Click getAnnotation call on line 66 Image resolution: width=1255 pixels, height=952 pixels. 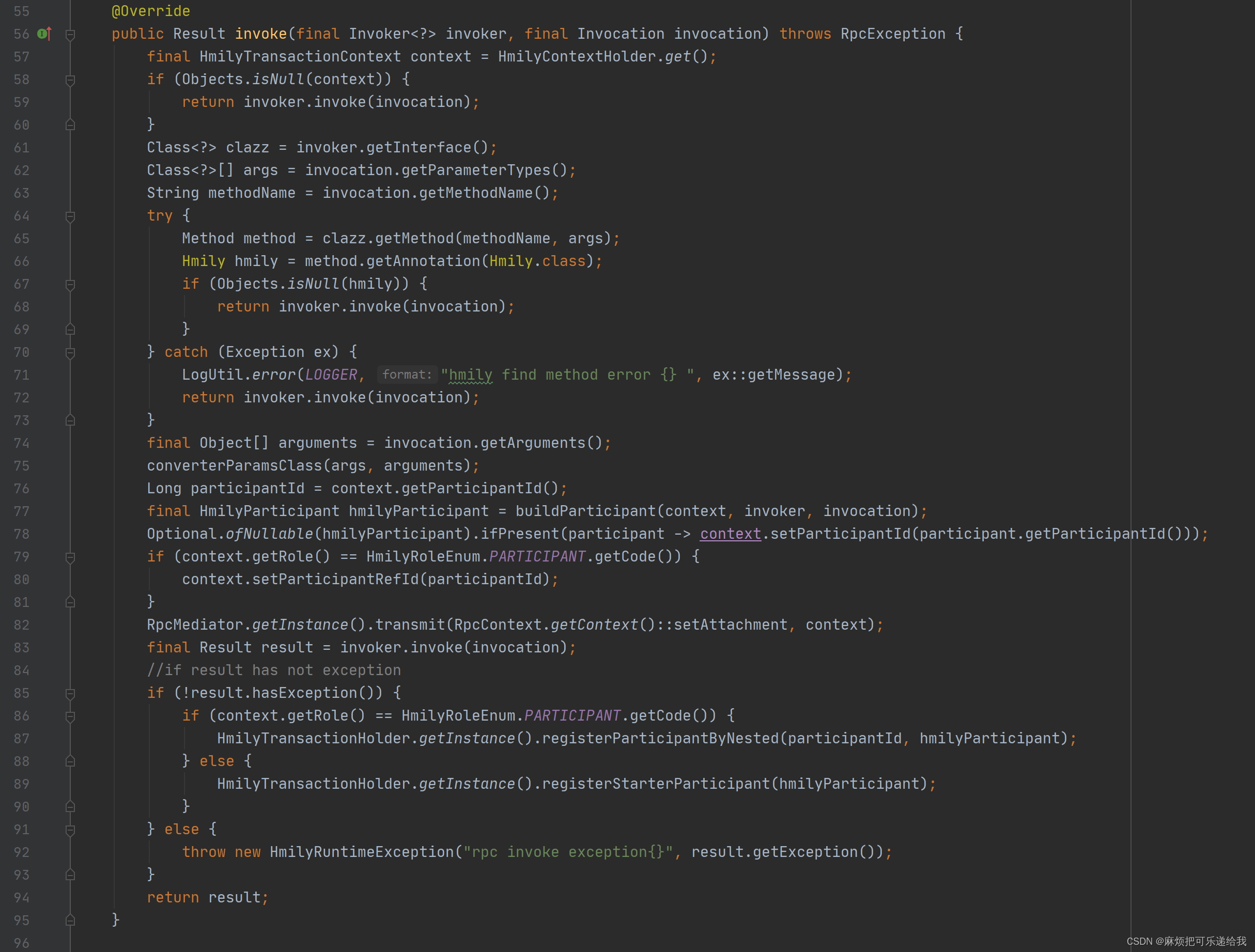coord(423,261)
